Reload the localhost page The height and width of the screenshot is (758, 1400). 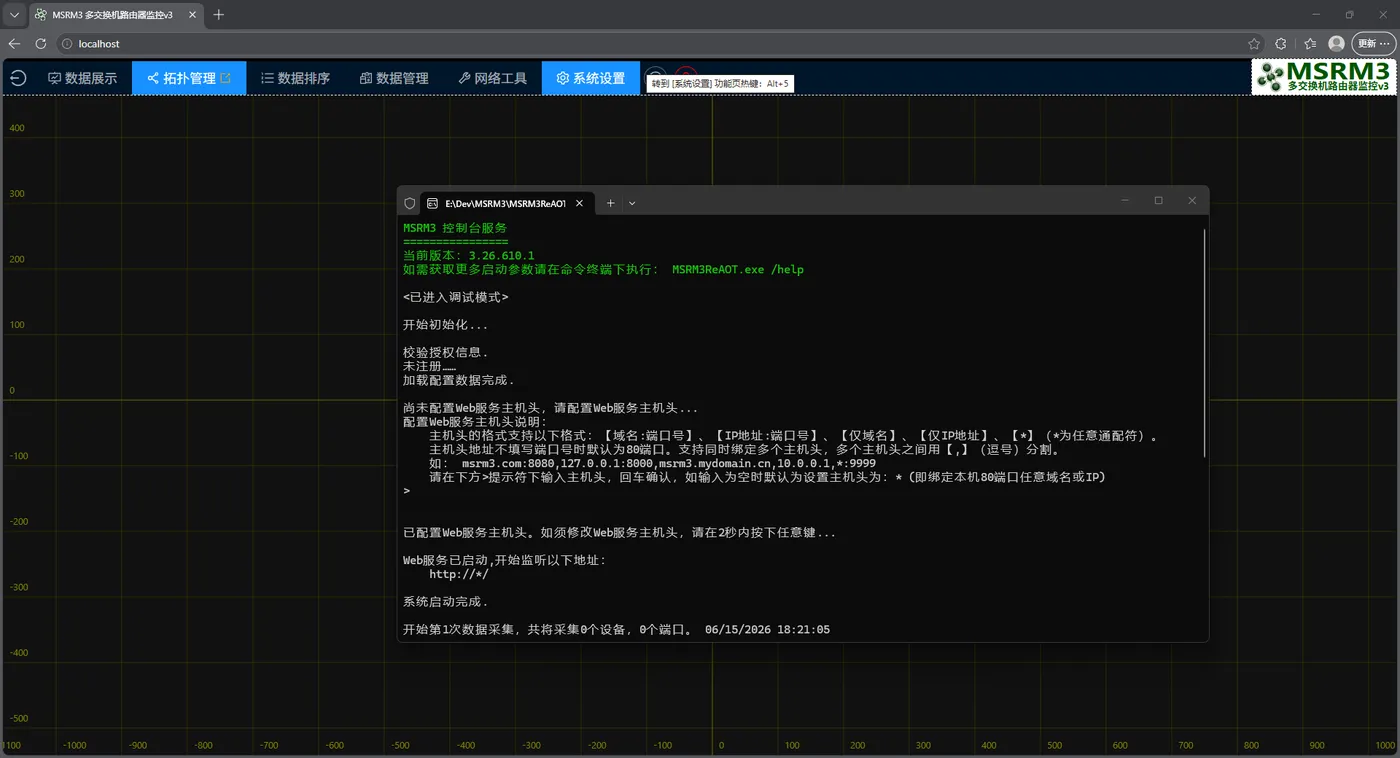(x=41, y=44)
